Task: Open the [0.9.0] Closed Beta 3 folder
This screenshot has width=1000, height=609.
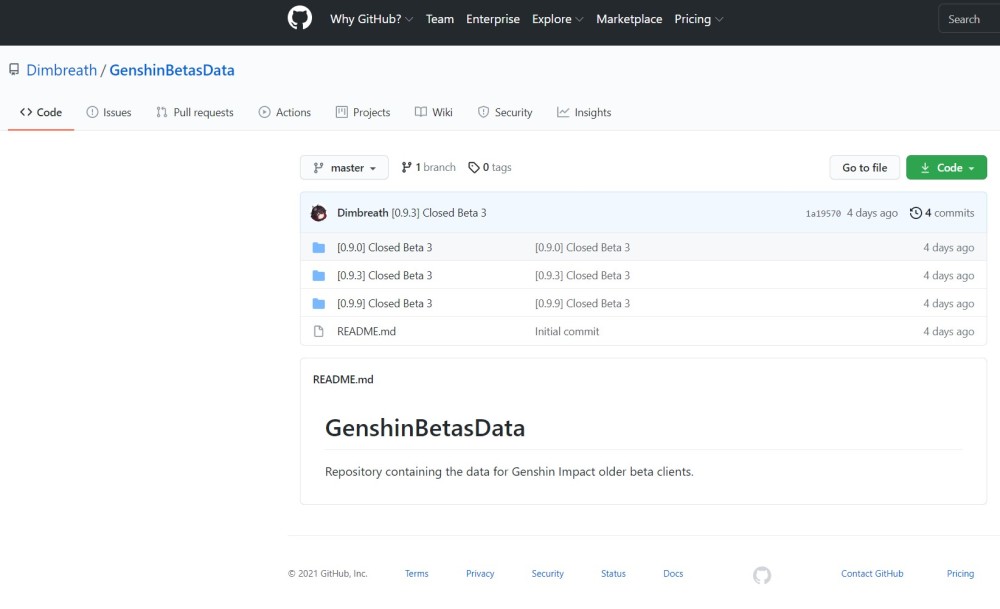Action: click(385, 247)
